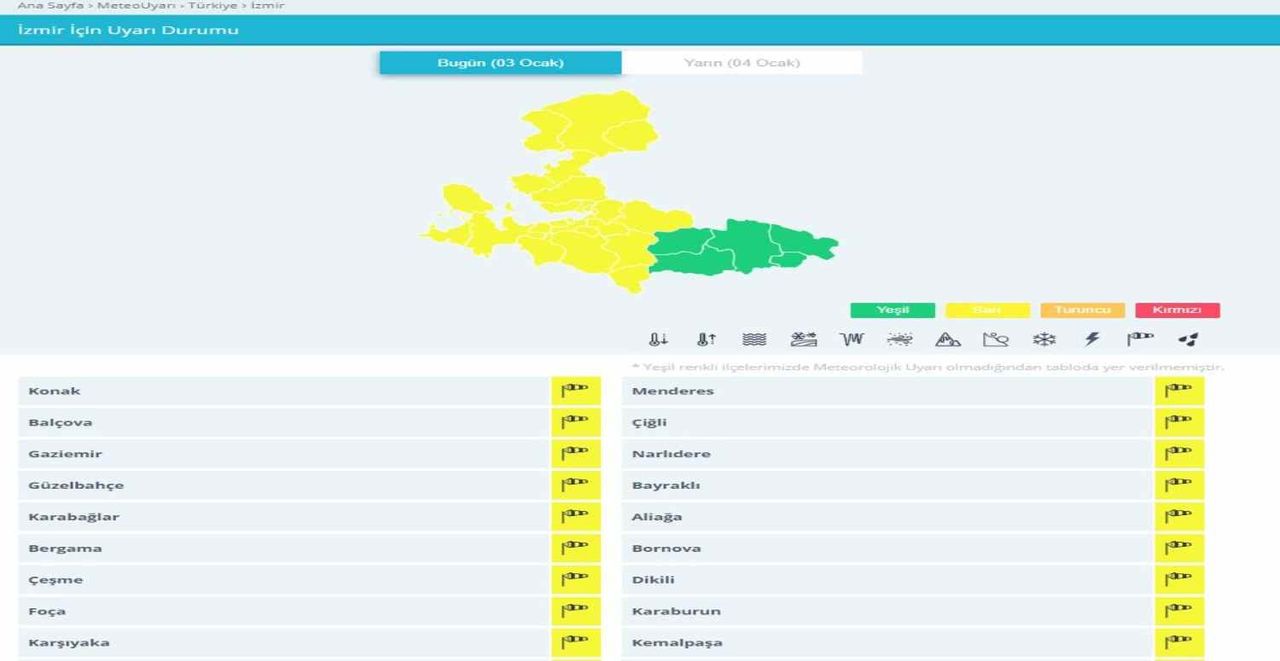Screen dimensions: 1280x661
Task: Click the Konak district name
Action: pyautogui.click(x=54, y=391)
